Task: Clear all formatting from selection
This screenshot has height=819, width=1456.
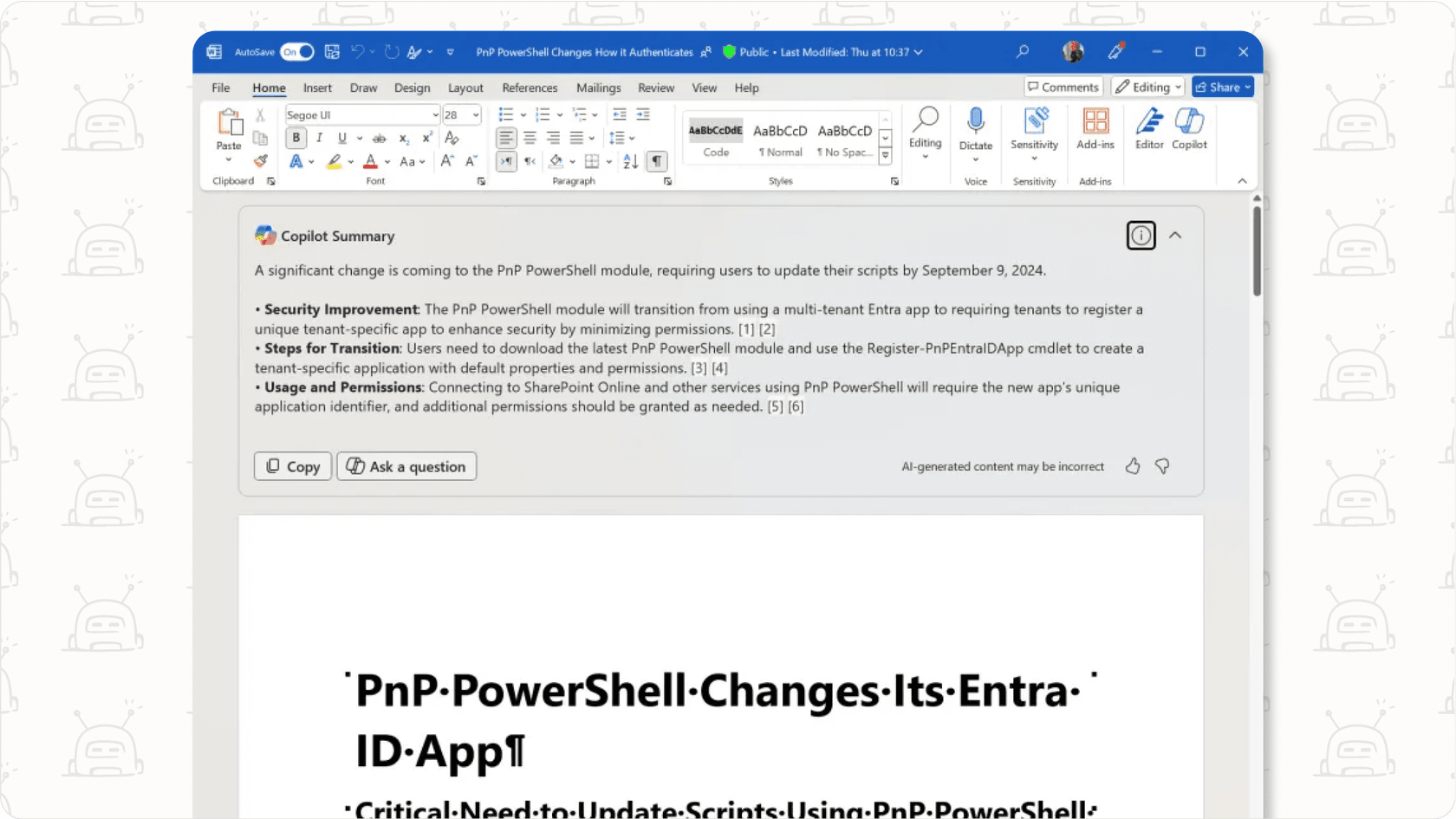Action: [452, 138]
